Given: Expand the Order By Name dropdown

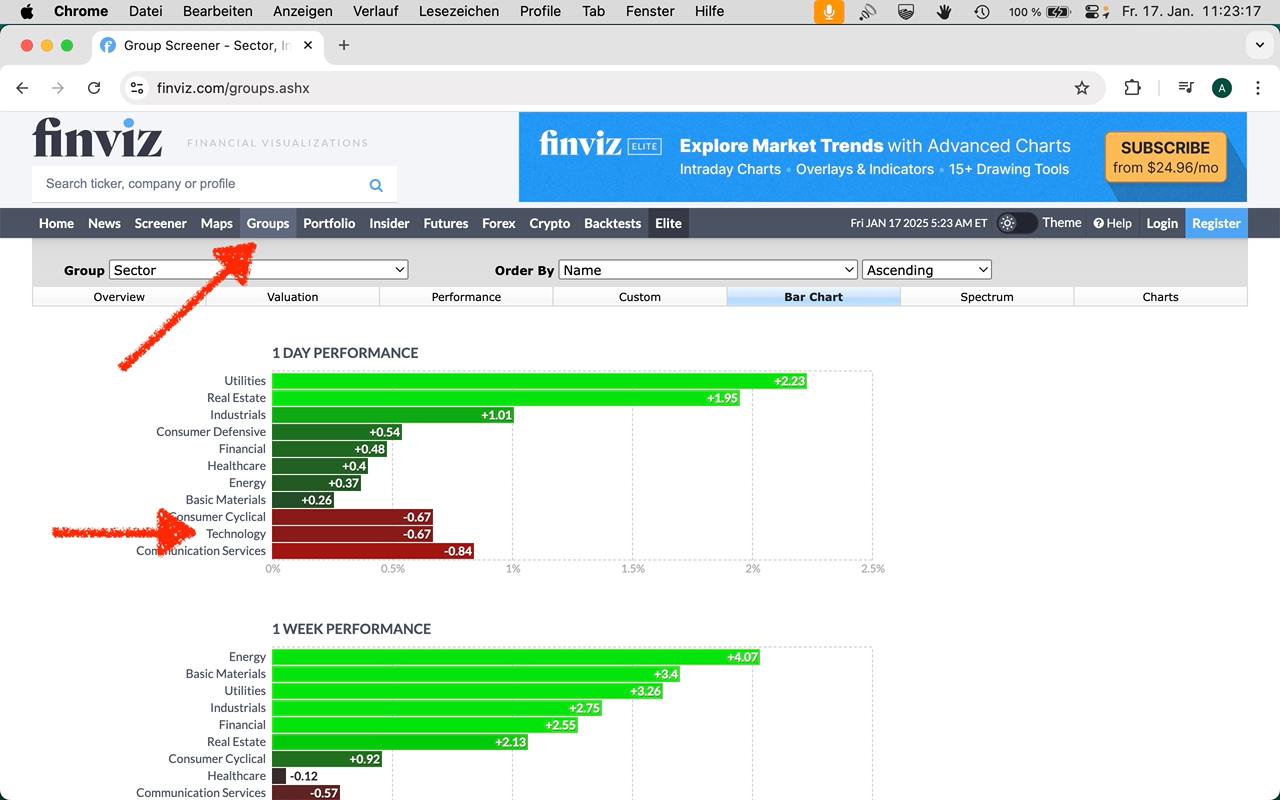Looking at the screenshot, I should point(708,270).
